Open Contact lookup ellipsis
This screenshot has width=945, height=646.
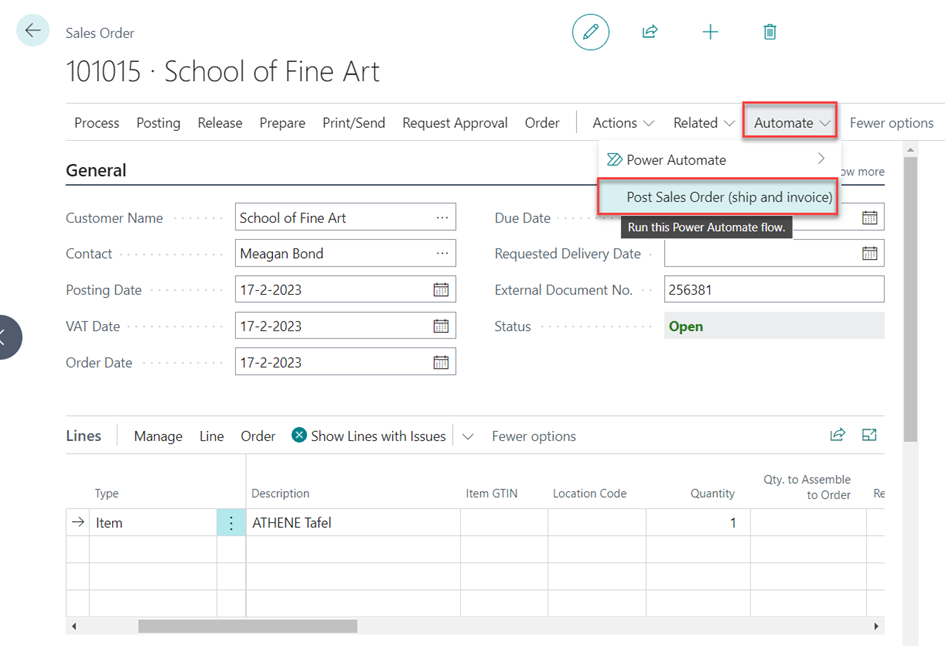tap(442, 254)
